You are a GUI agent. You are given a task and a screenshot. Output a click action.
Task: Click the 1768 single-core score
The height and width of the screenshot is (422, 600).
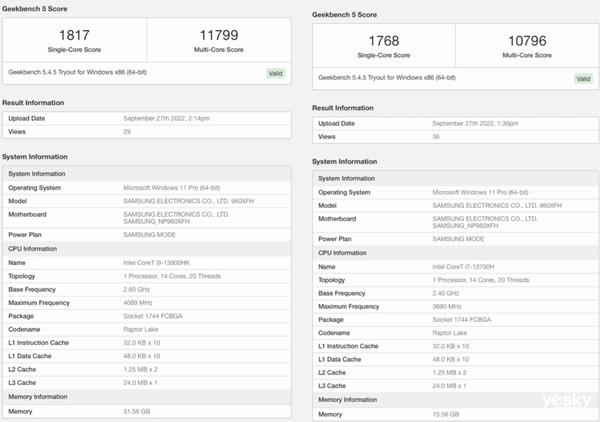(x=383, y=42)
